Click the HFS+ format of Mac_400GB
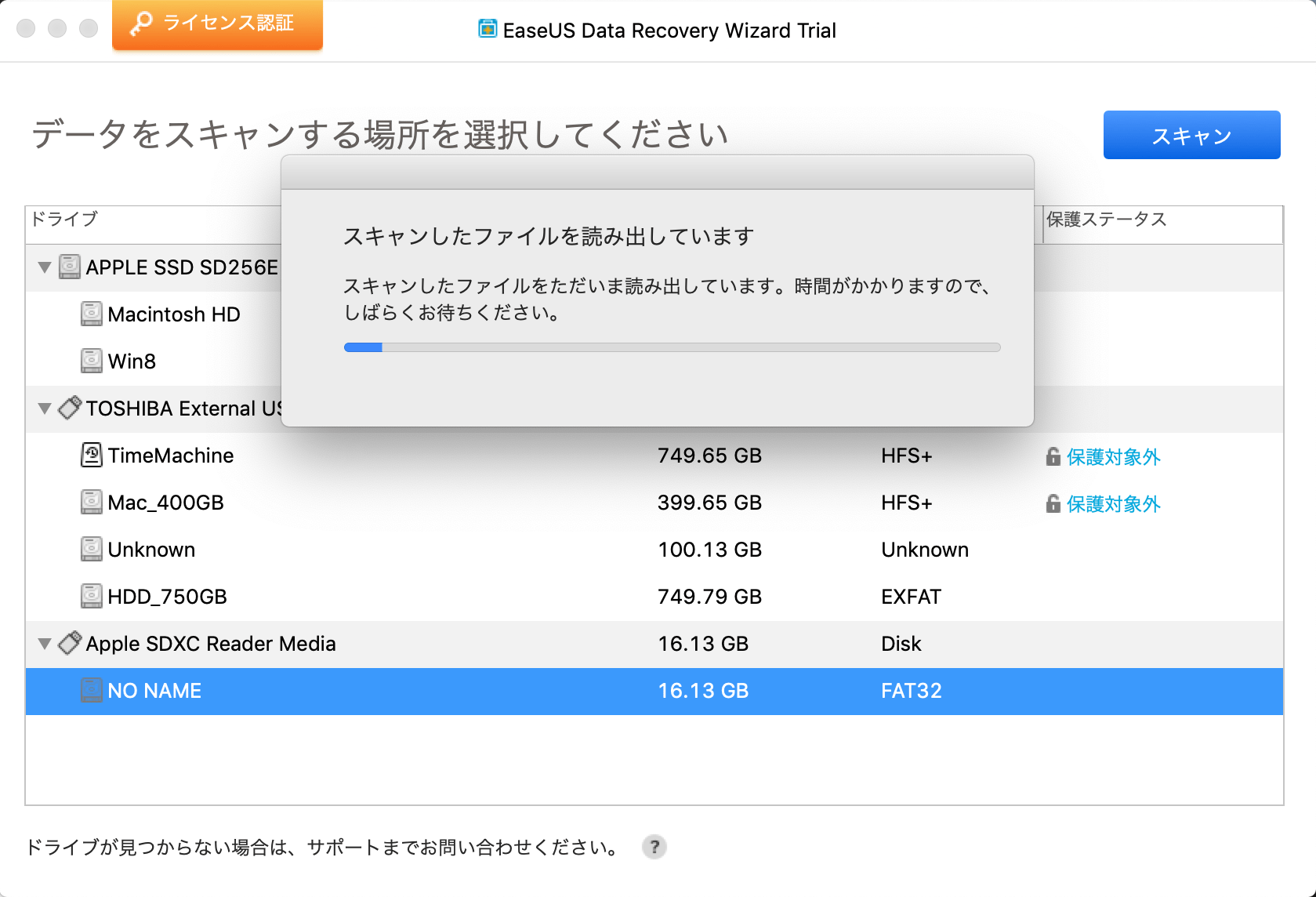The image size is (1316, 897). coord(907,503)
